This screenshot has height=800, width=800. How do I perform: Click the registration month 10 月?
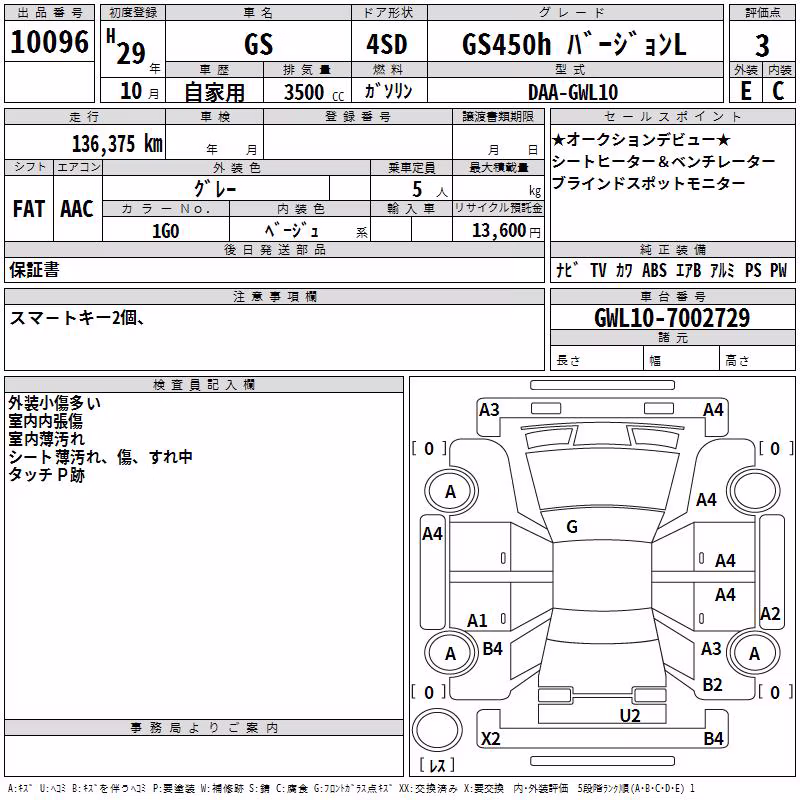140,91
